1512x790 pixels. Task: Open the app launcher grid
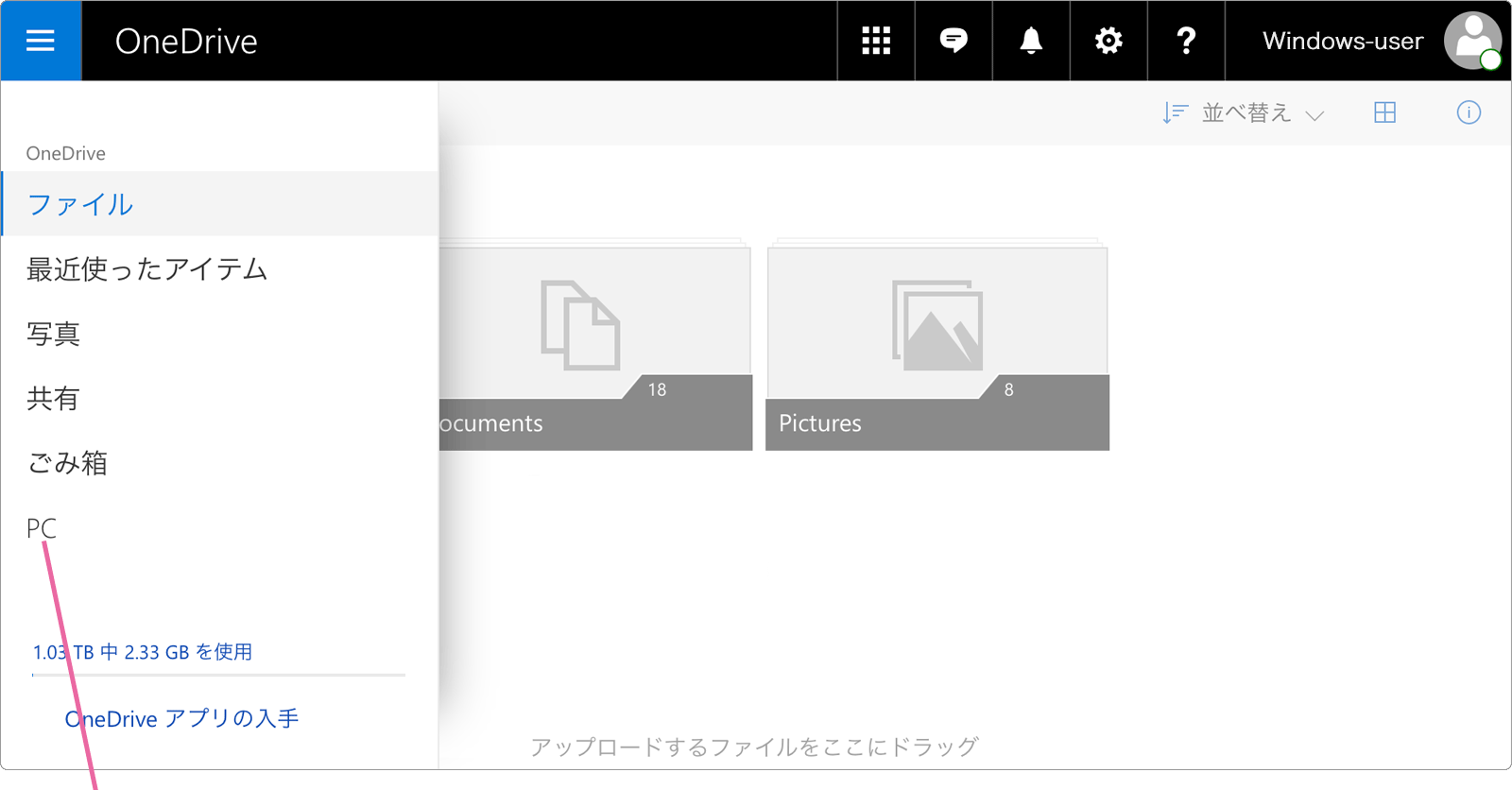[x=876, y=41]
